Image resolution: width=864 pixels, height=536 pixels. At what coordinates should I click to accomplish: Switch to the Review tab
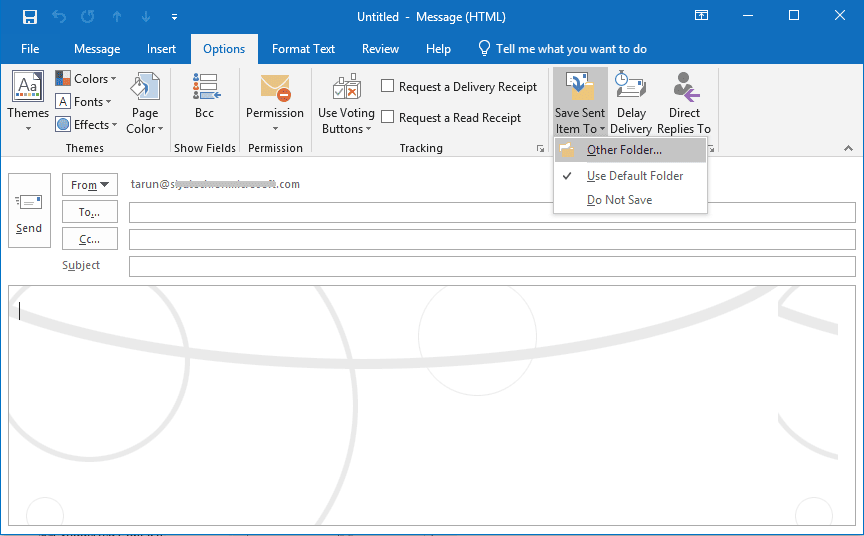[x=380, y=49]
